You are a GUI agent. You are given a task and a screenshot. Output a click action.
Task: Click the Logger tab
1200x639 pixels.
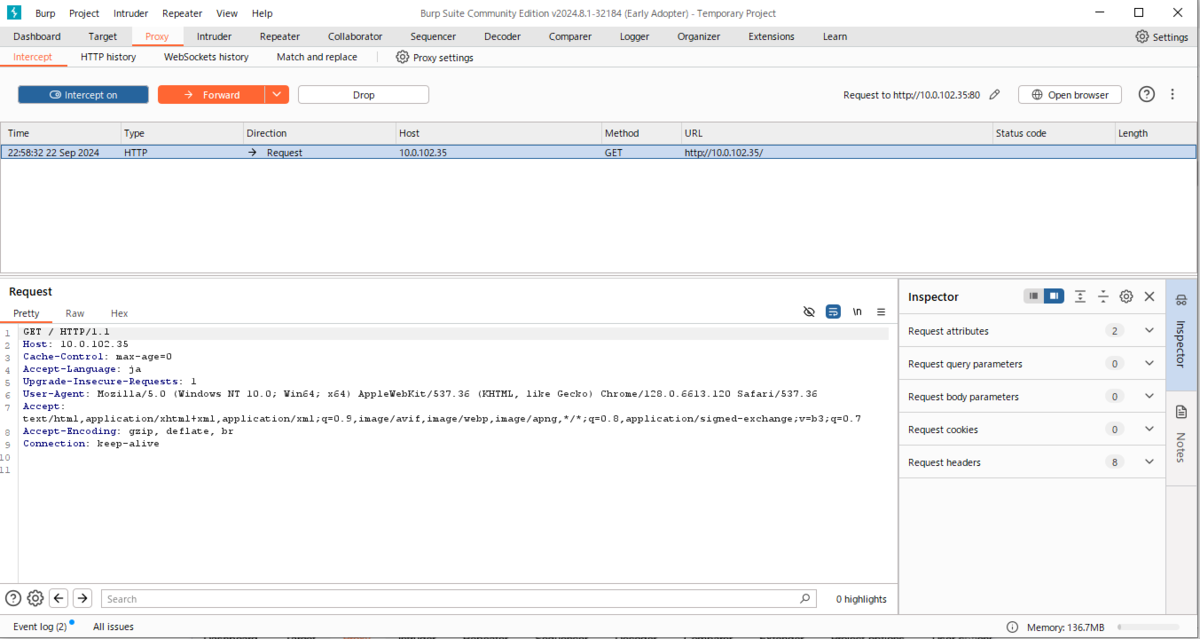634,37
